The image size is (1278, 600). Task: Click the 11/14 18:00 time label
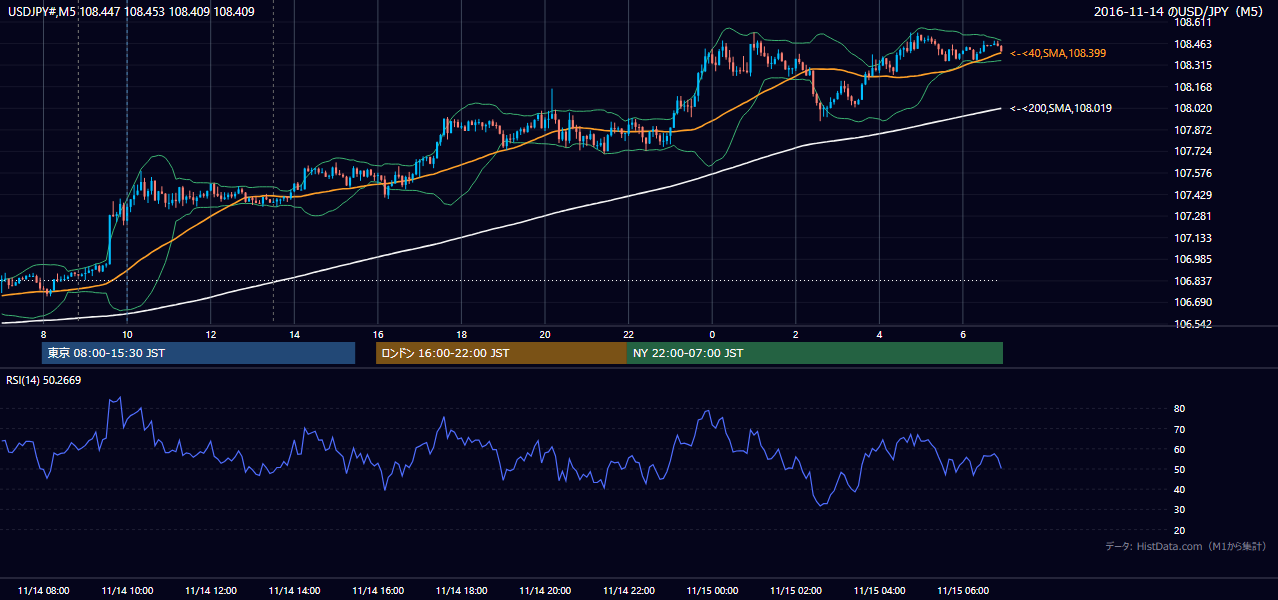point(461,591)
